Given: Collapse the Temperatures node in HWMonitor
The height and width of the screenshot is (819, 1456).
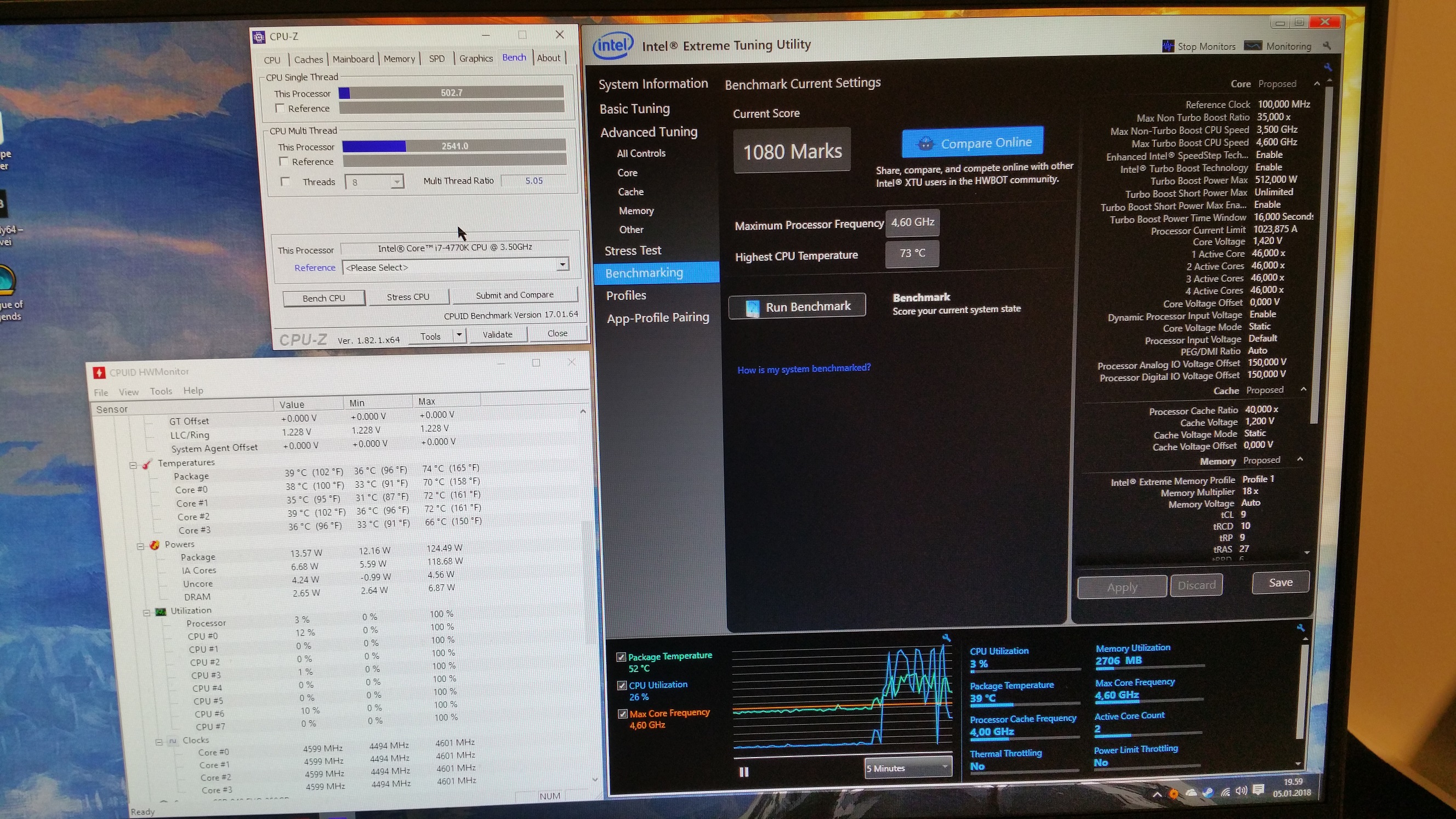Looking at the screenshot, I should tap(133, 466).
